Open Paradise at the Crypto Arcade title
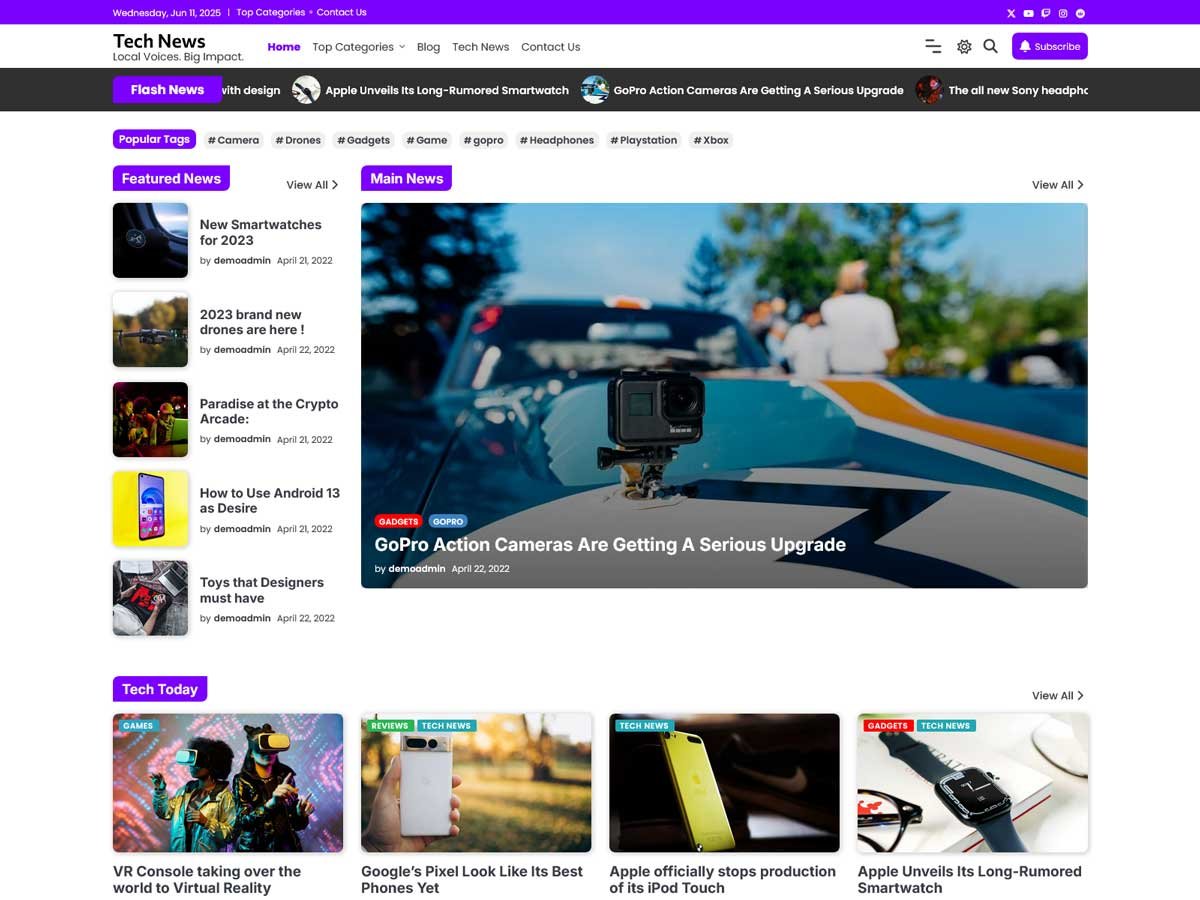Viewport: 1200px width, 900px height. point(269,411)
